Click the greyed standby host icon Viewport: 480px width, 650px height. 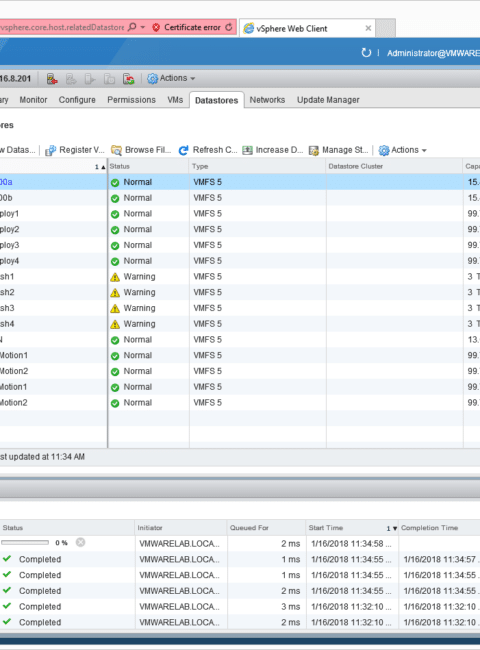coord(109,79)
